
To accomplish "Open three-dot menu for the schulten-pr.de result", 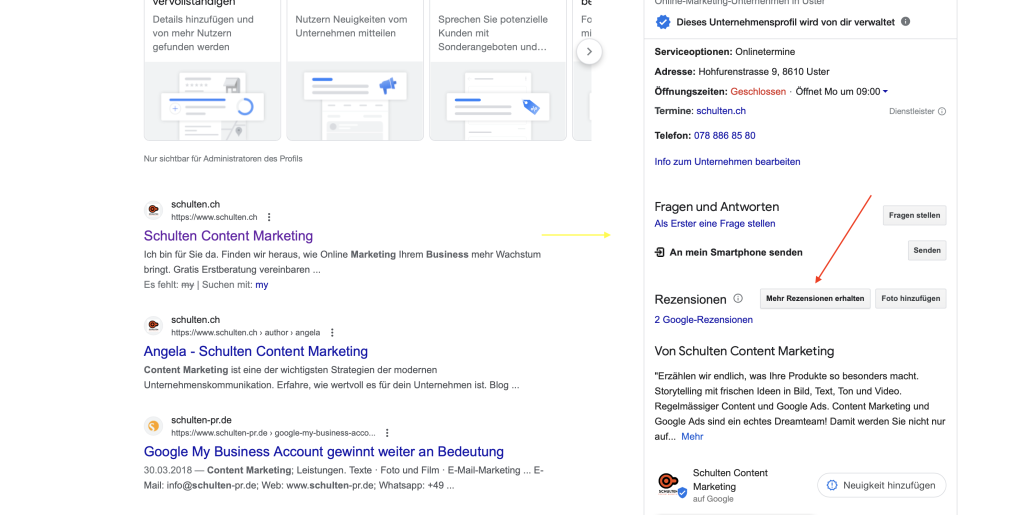I will point(386,433).
